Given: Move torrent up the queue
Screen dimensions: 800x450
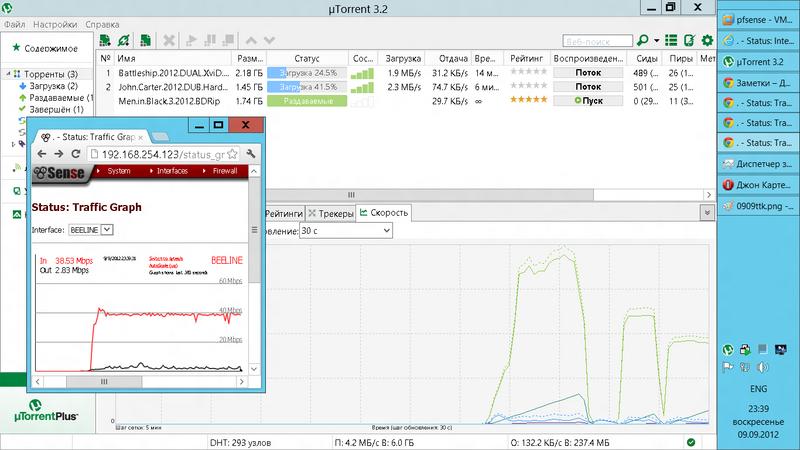Looking at the screenshot, I should [251, 40].
